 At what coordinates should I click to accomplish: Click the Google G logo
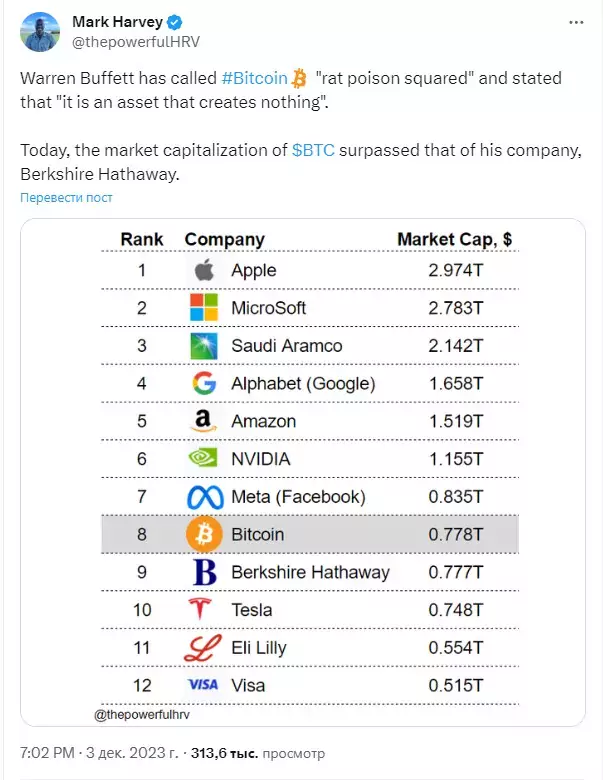(204, 383)
